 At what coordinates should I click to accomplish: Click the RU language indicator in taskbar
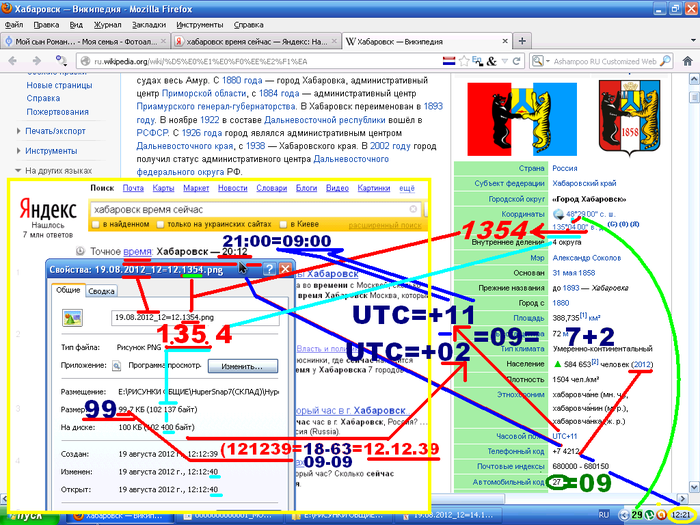[604, 515]
